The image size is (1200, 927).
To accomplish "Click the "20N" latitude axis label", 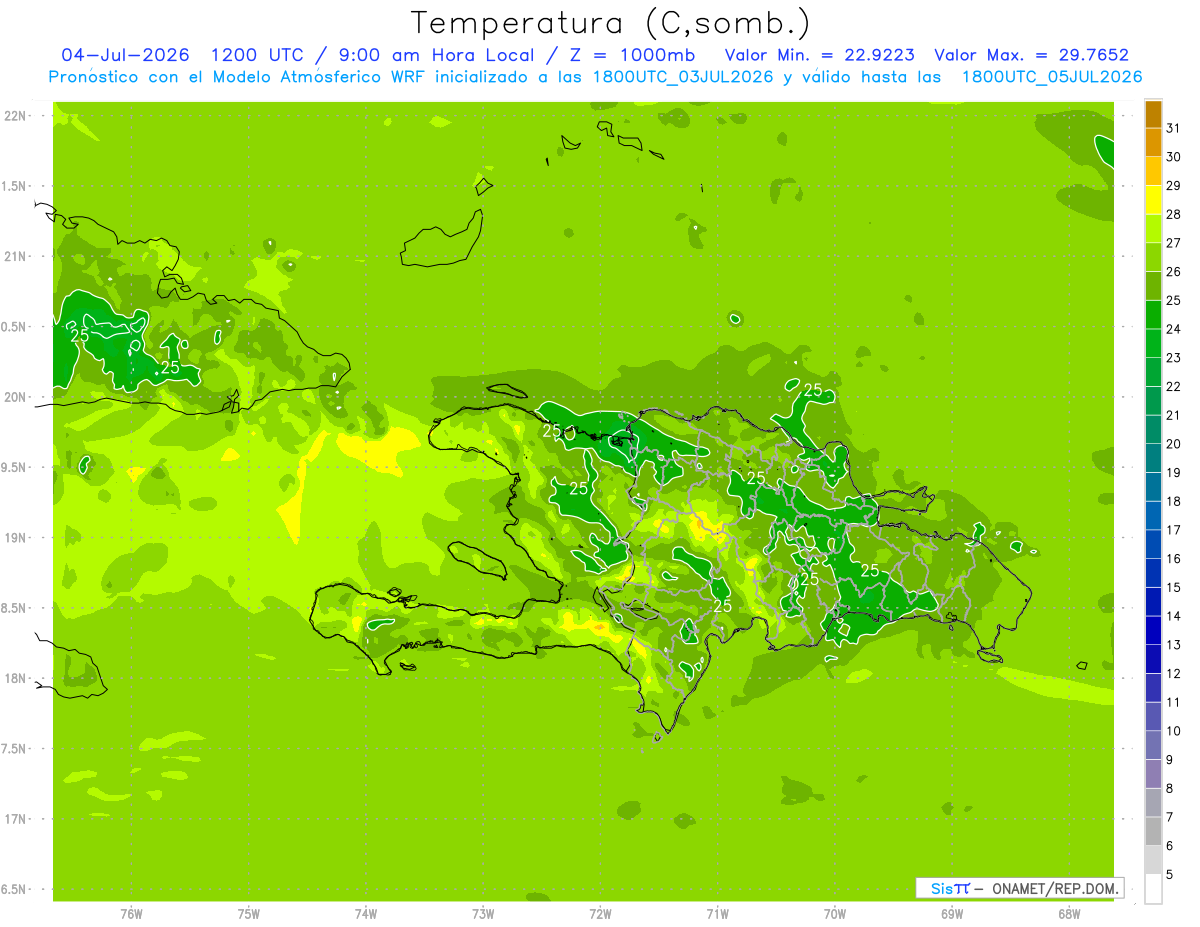I will [14, 397].
